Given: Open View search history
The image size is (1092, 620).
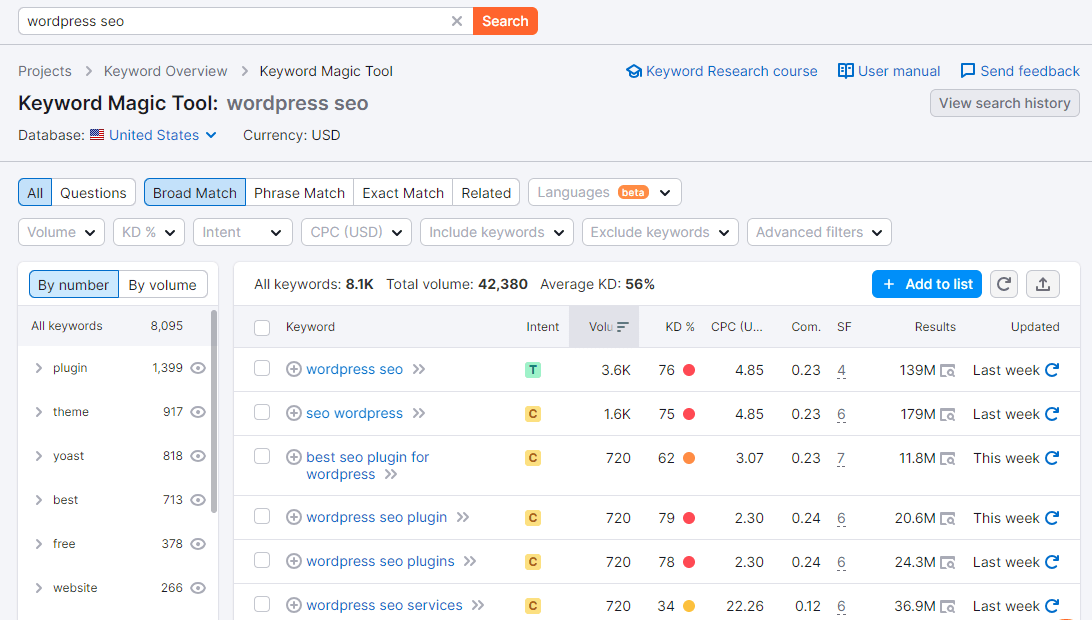Looking at the screenshot, I should [x=1004, y=103].
